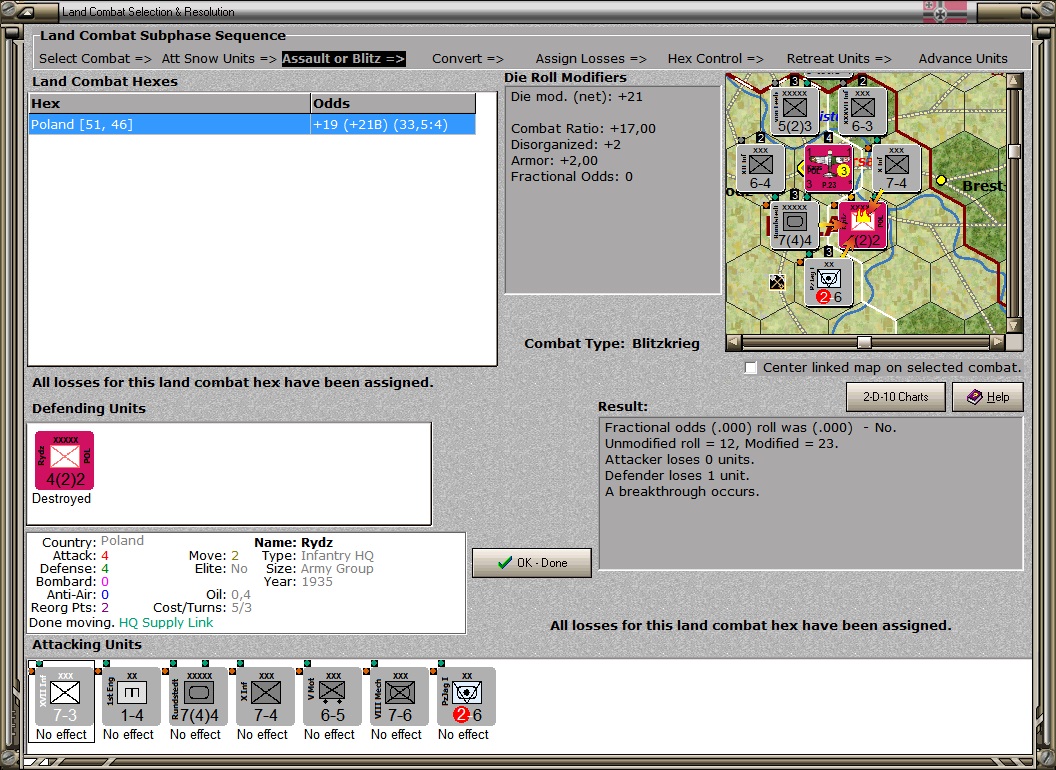The width and height of the screenshot is (1056, 770).
Task: Click the Odds column header
Action: (x=393, y=103)
